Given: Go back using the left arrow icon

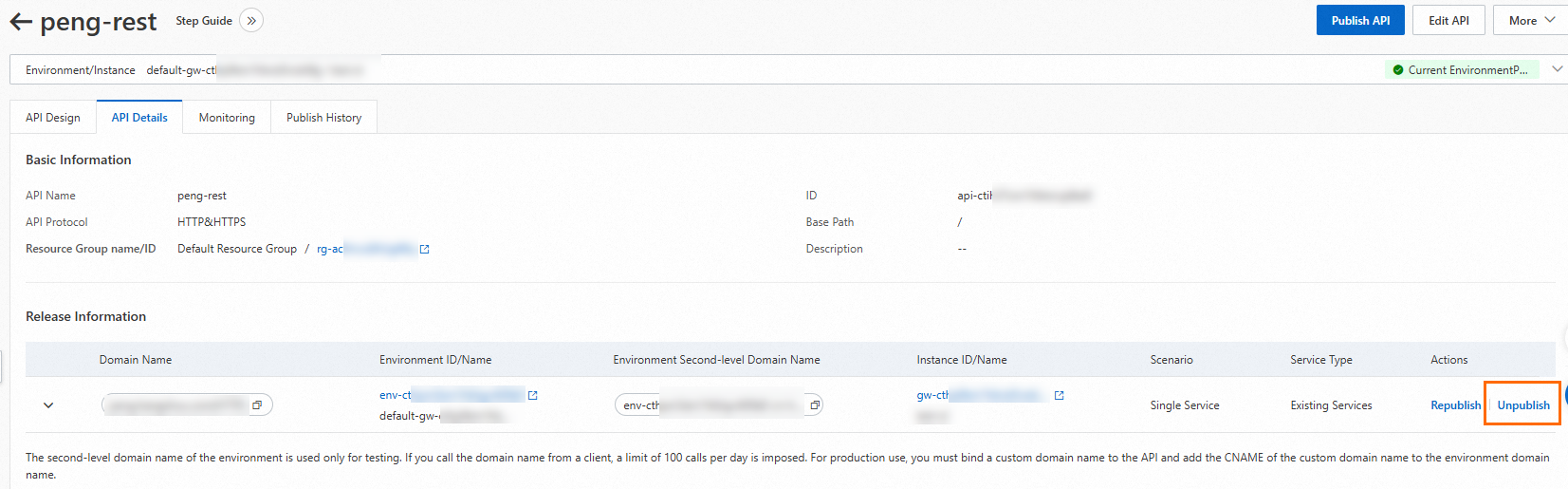Looking at the screenshot, I should tap(21, 21).
